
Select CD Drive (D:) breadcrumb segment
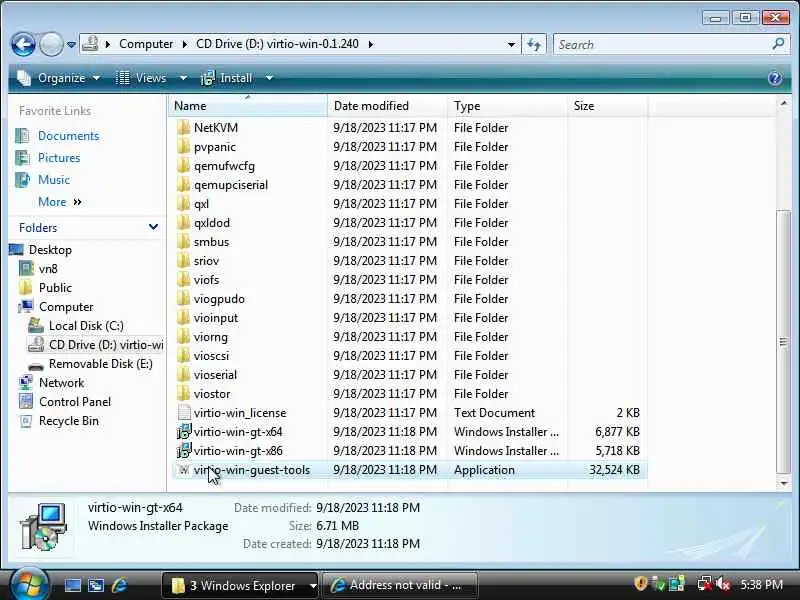277,44
